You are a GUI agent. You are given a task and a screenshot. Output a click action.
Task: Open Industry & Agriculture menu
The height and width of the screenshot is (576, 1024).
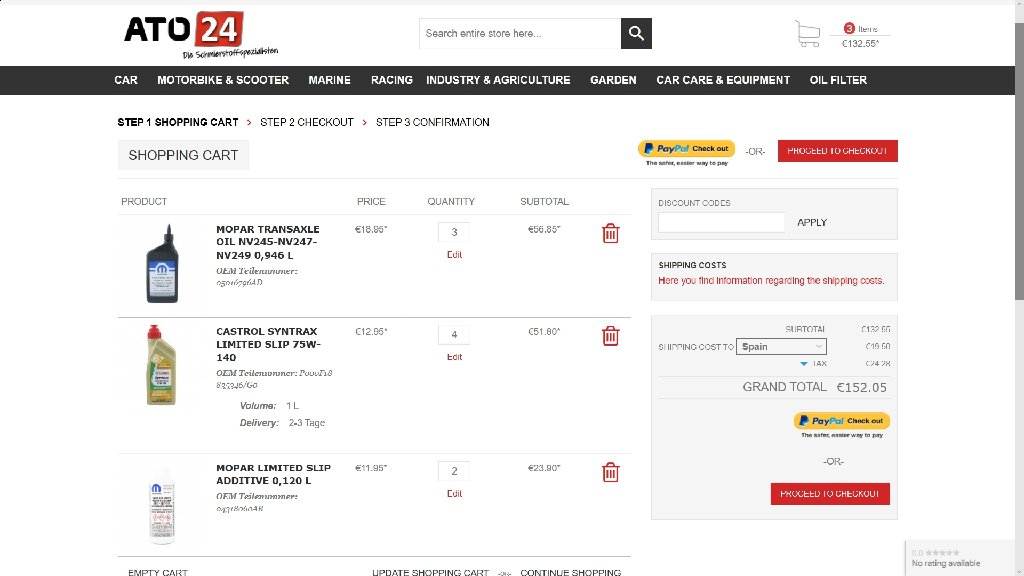click(x=498, y=80)
